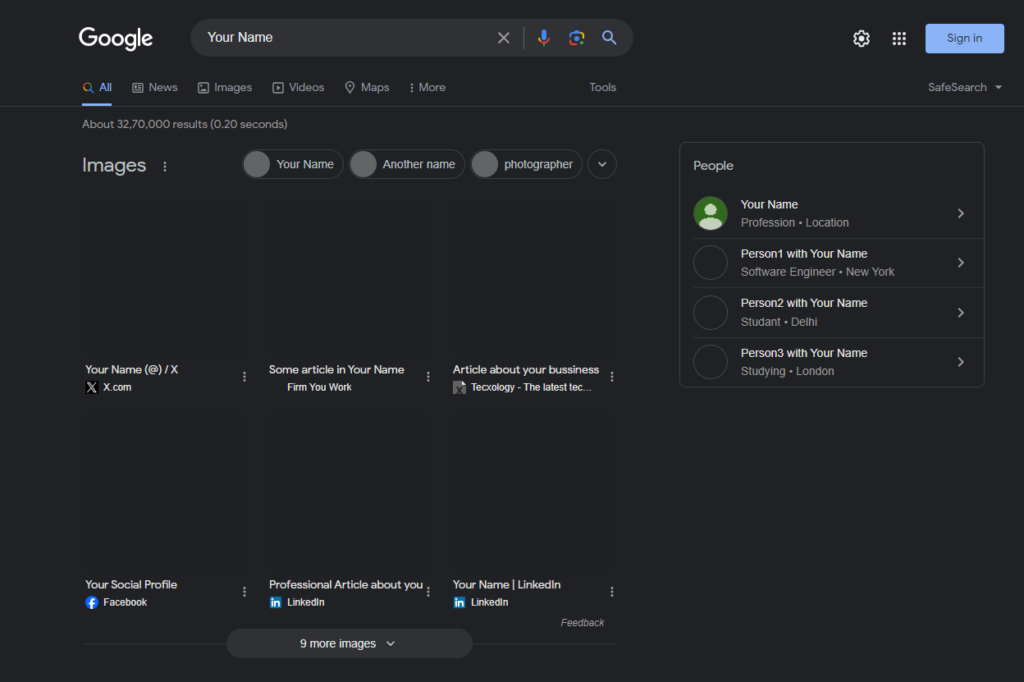Open 'Article about your bussiness' result
This screenshot has width=1024, height=682.
526,370
